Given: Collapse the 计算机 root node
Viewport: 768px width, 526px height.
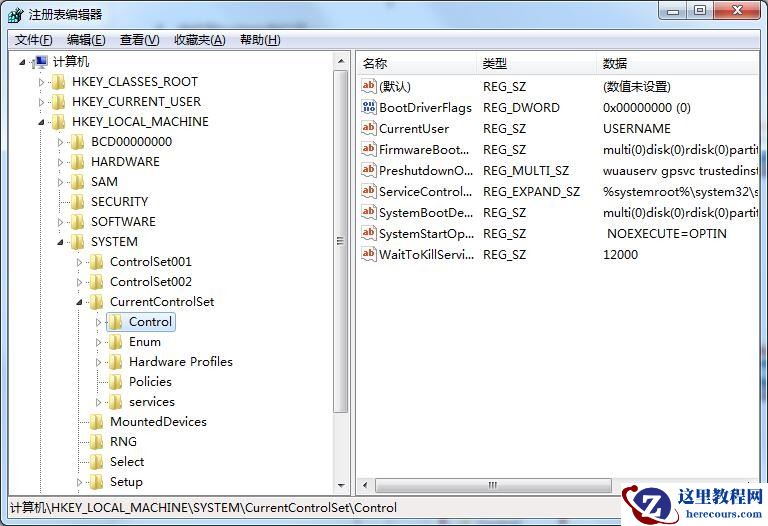Looking at the screenshot, I should [x=22, y=62].
